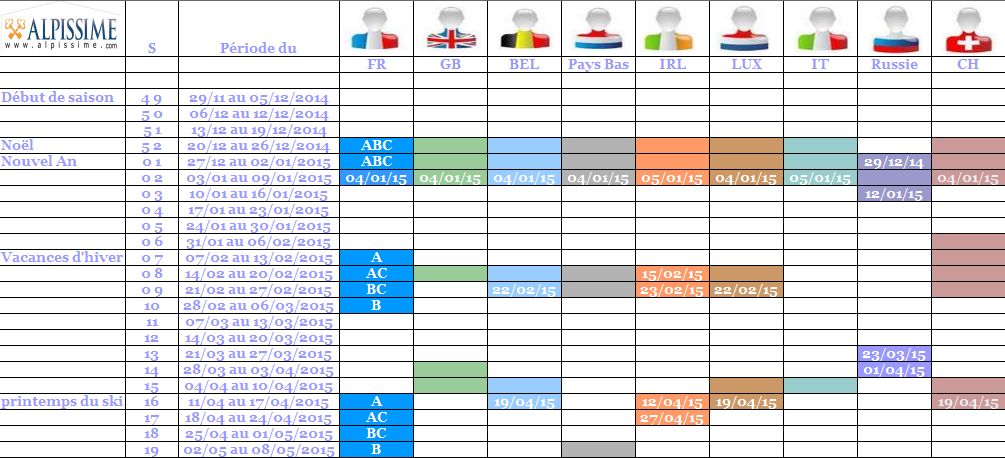
Task: Click the Ireland flag avatar icon
Action: [x=672, y=30]
